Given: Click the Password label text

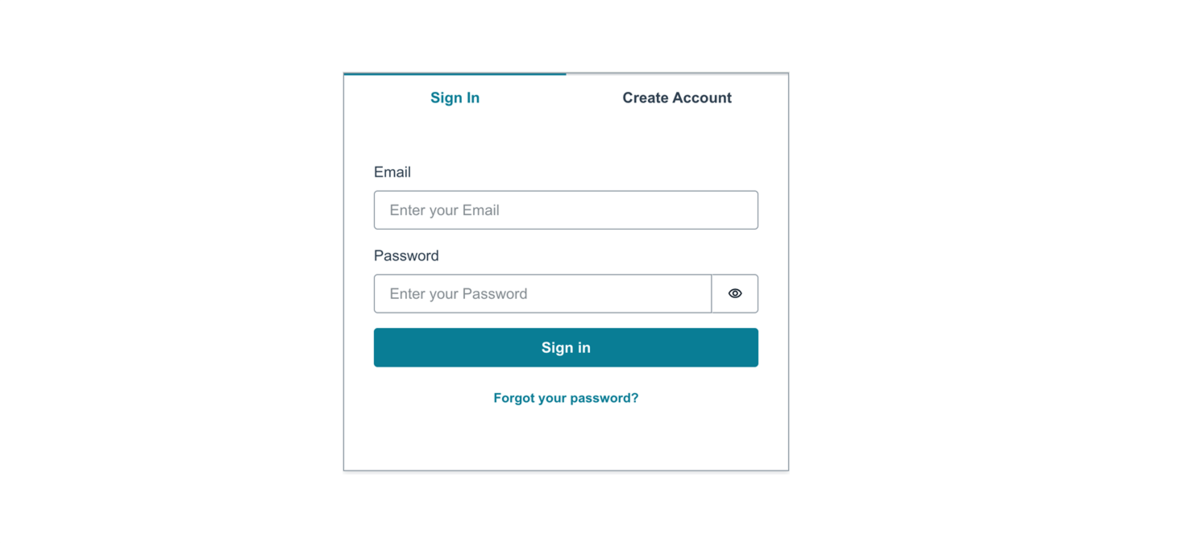Looking at the screenshot, I should (x=406, y=256).
